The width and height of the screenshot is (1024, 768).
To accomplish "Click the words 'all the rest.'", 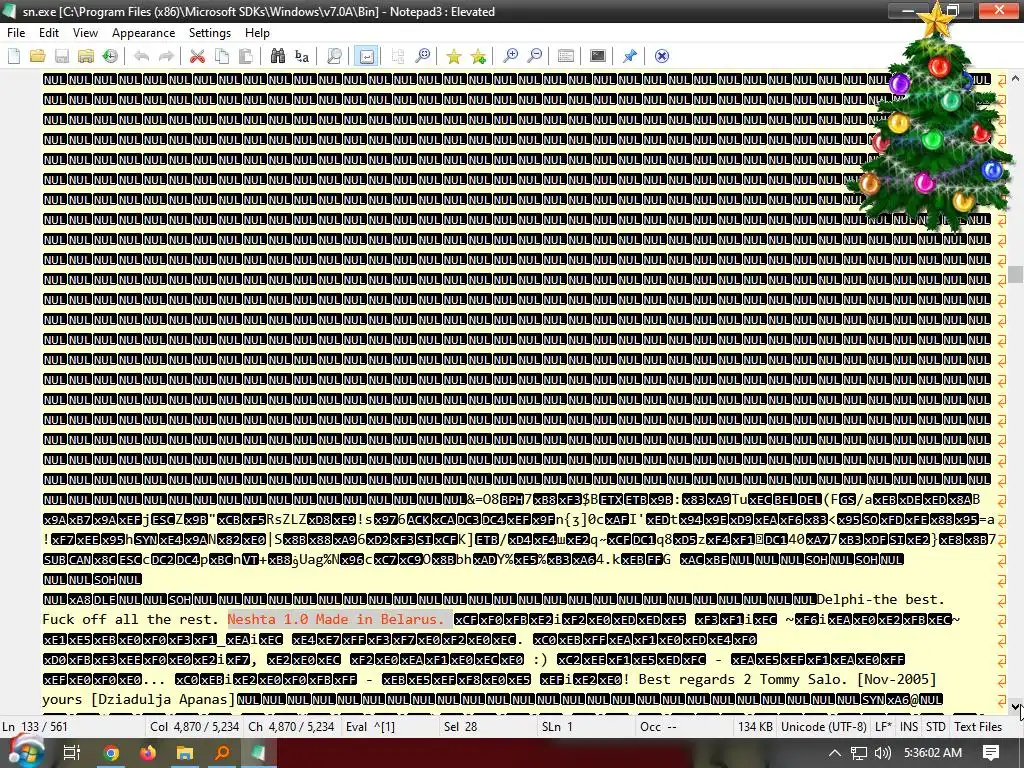I will 166,619.
